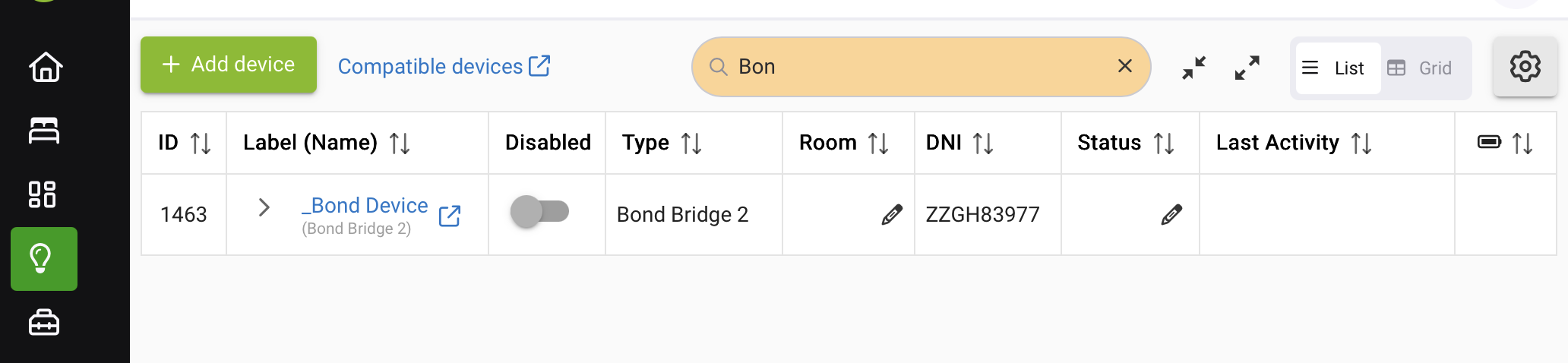Switch to Grid view
1568x363 pixels.
(1421, 68)
